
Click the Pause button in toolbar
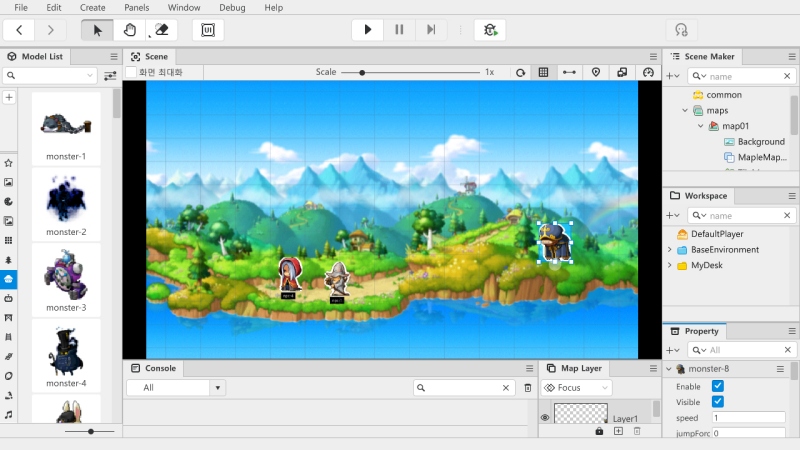point(399,30)
